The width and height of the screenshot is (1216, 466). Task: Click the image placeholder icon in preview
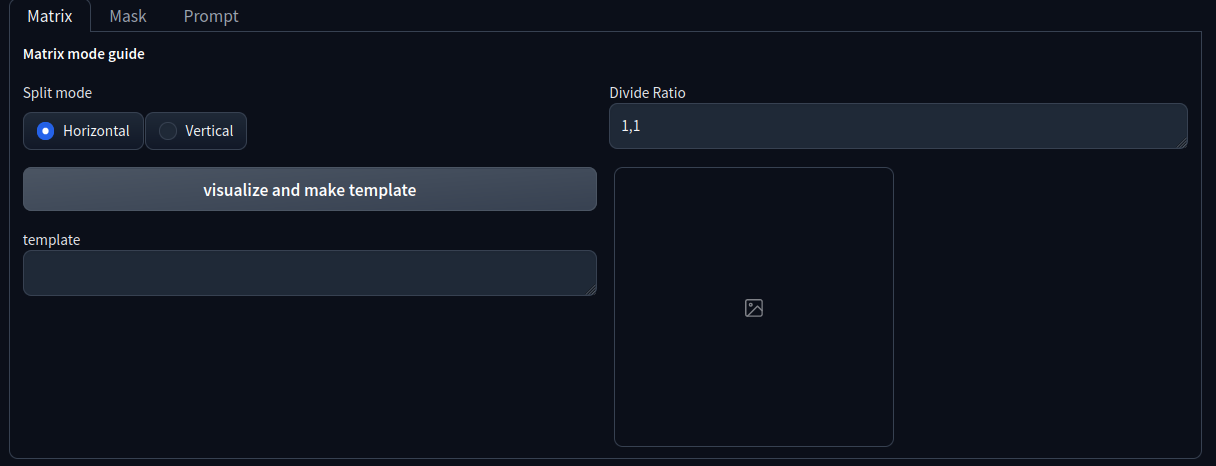(754, 308)
